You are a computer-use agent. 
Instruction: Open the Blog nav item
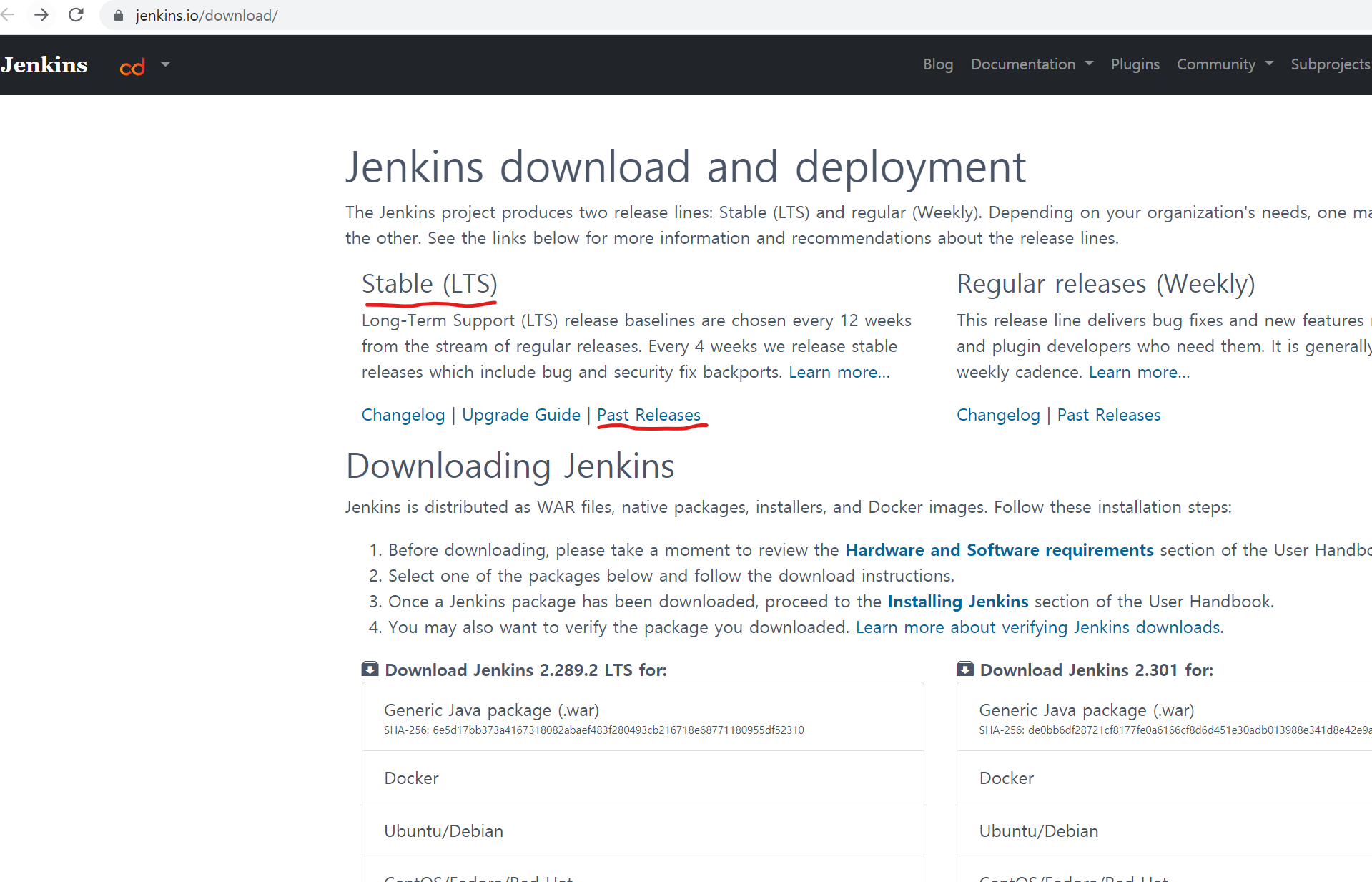[938, 64]
